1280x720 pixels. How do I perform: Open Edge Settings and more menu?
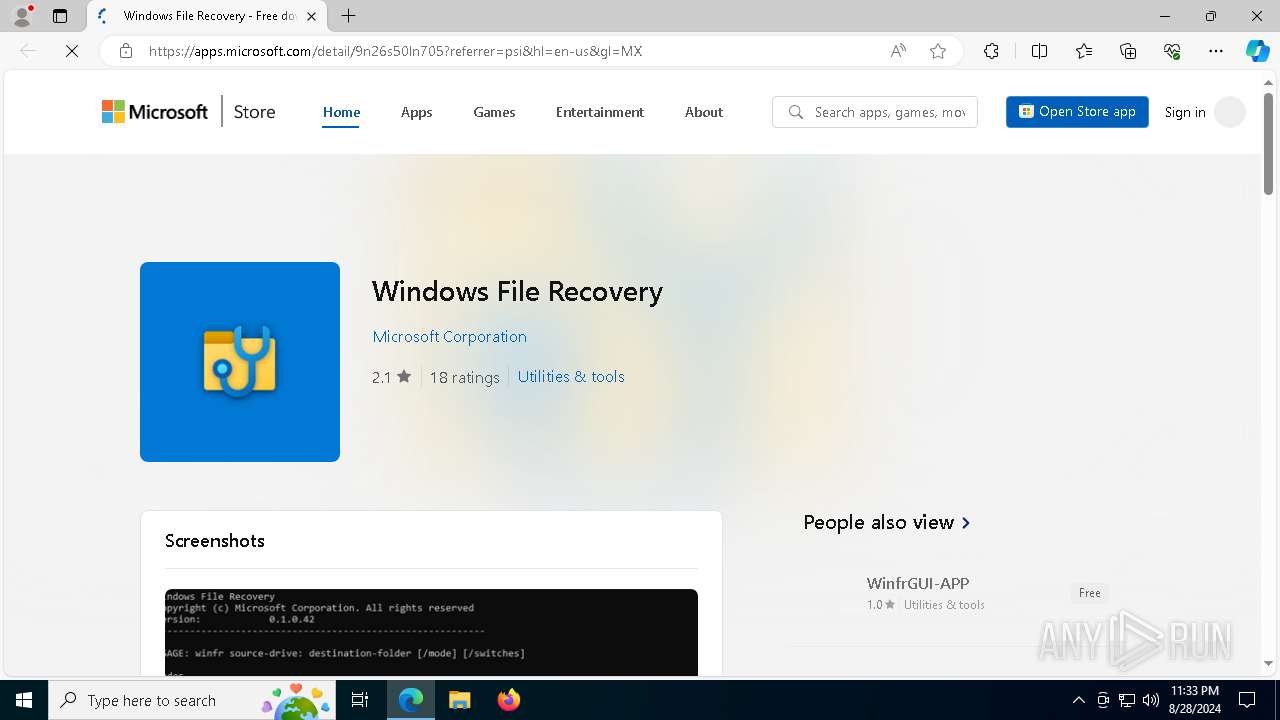(1216, 51)
